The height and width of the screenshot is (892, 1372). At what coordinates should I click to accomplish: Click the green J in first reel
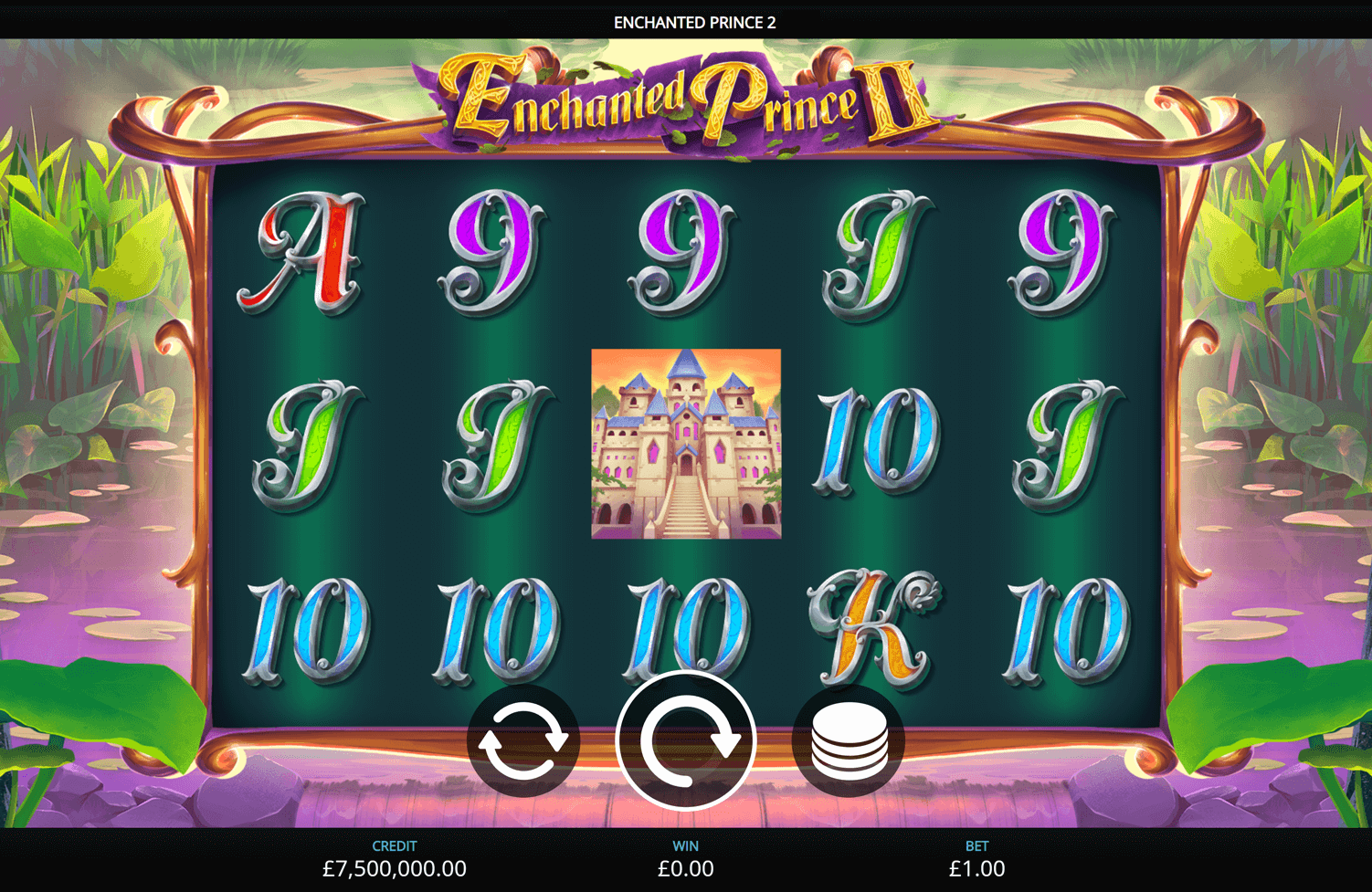307,446
